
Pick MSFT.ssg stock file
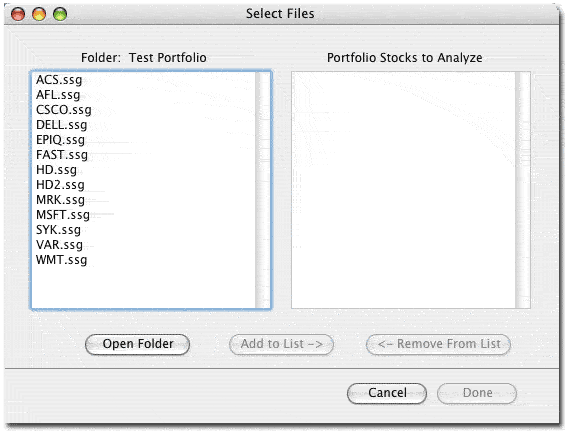(x=63, y=215)
